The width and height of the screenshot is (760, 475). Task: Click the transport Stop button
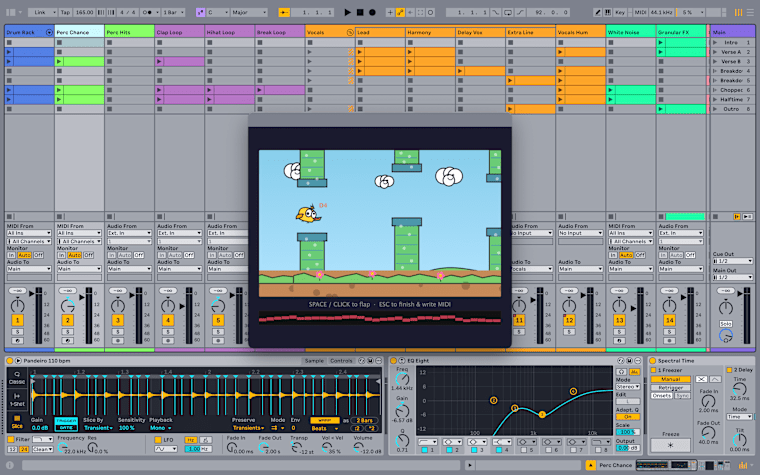[360, 12]
